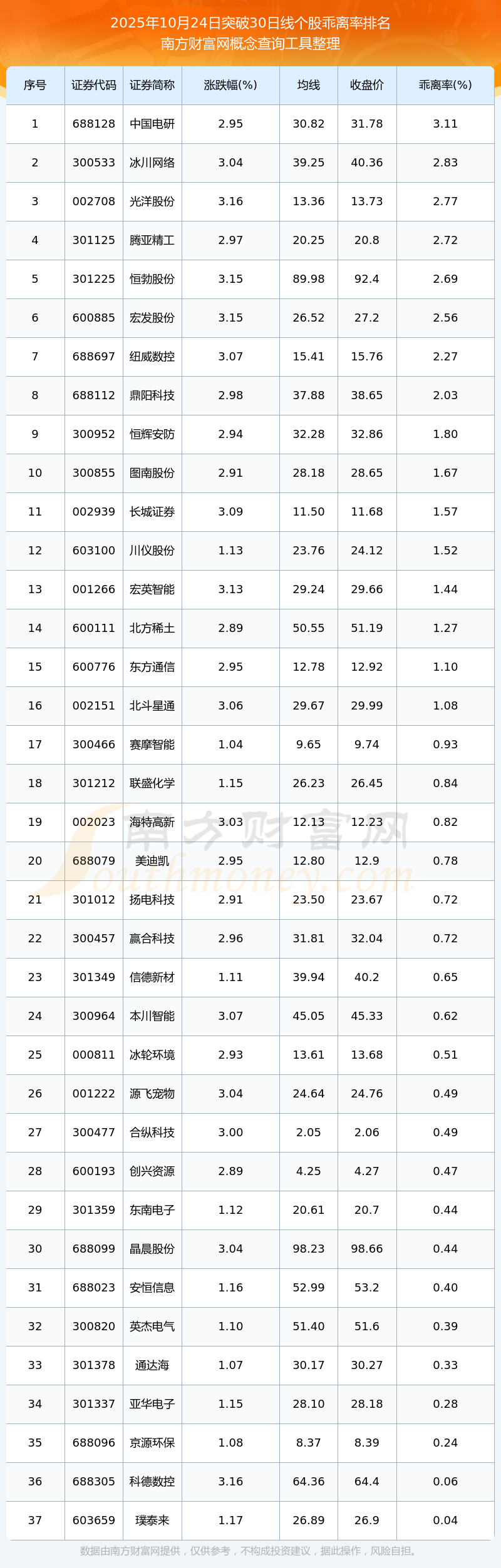Click the 证券代码 column header
This screenshot has height=1568, width=501.
94,85
